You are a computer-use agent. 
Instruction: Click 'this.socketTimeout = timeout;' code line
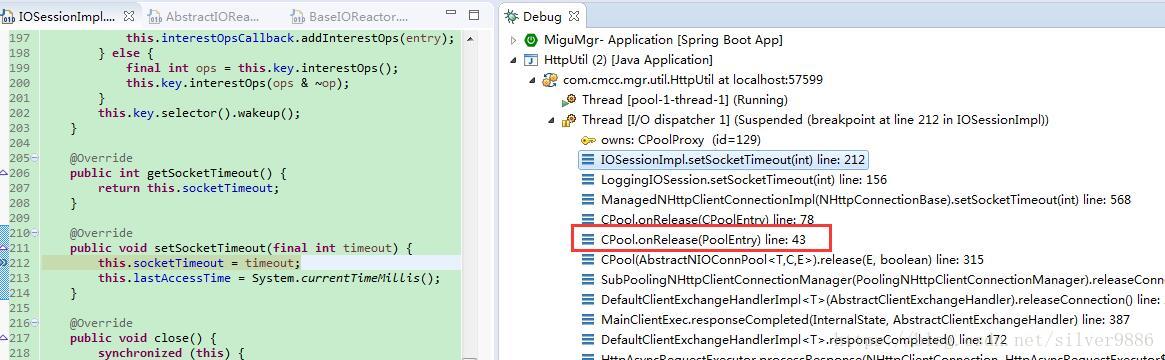coord(199,263)
